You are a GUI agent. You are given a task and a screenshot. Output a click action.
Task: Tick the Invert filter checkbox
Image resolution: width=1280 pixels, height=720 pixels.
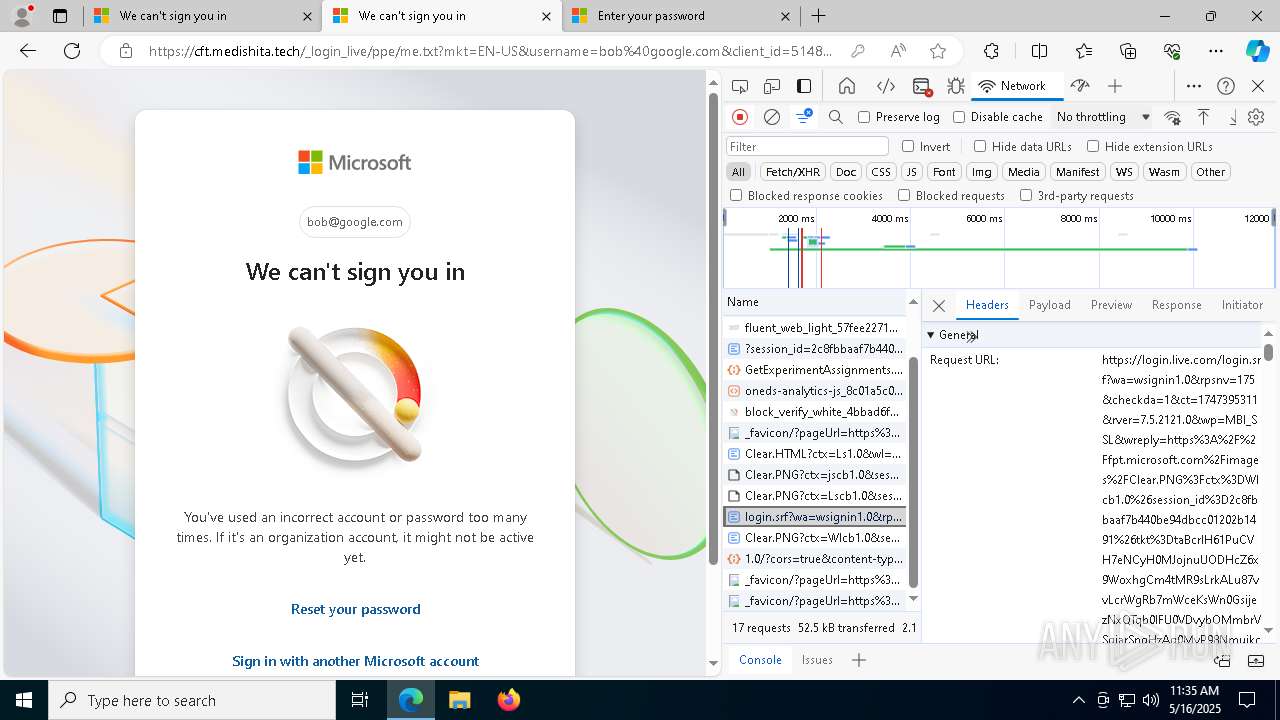[x=908, y=146]
